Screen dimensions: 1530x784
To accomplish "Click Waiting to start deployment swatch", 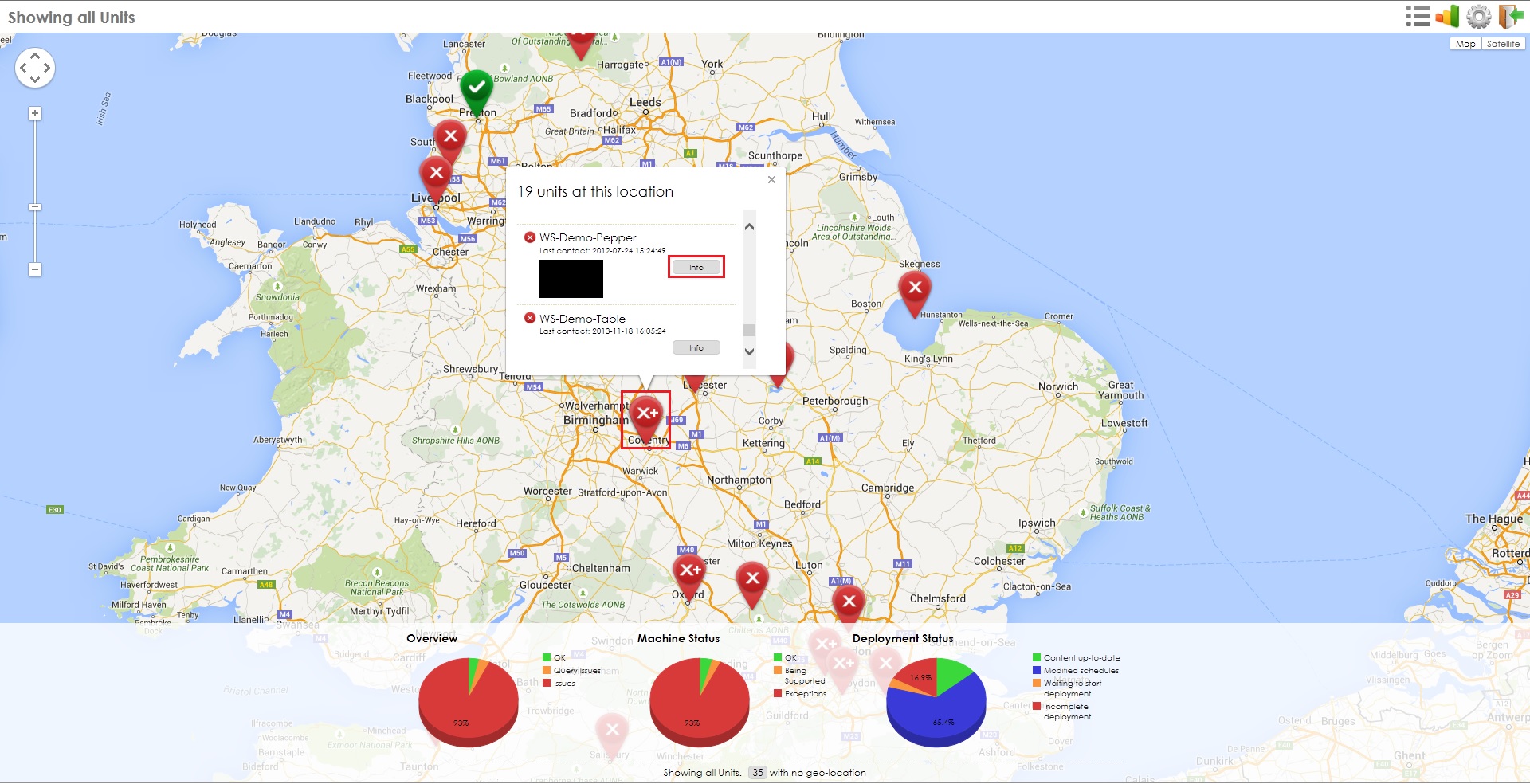I will click(1037, 683).
